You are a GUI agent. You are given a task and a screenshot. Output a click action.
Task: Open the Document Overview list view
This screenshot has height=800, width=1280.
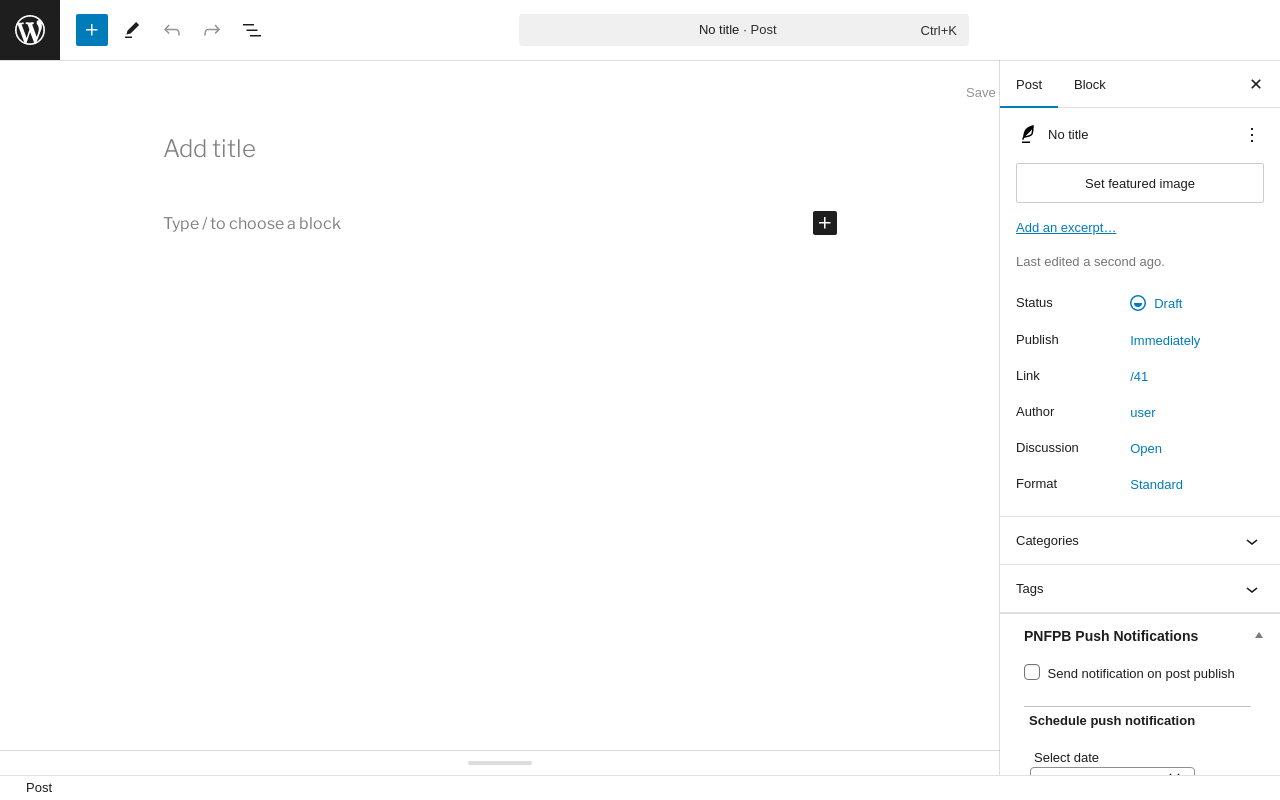252,30
